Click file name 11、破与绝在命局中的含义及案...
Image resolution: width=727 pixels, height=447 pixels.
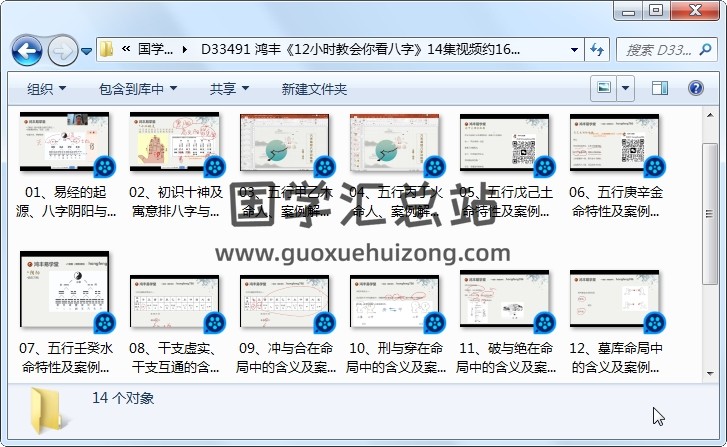[x=505, y=358]
